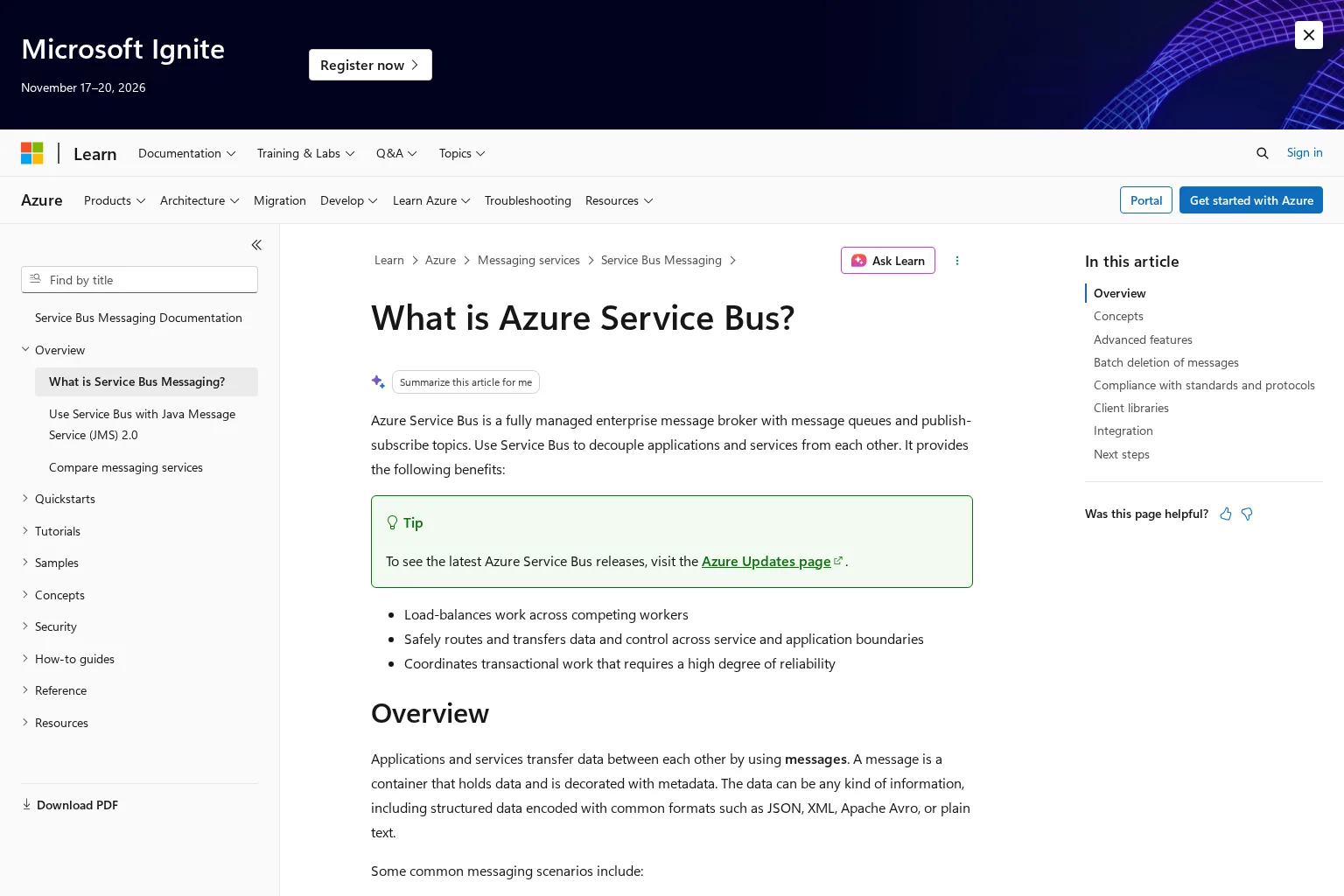The height and width of the screenshot is (896, 1344).
Task: Click the Microsoft logo icon
Action: click(x=32, y=153)
